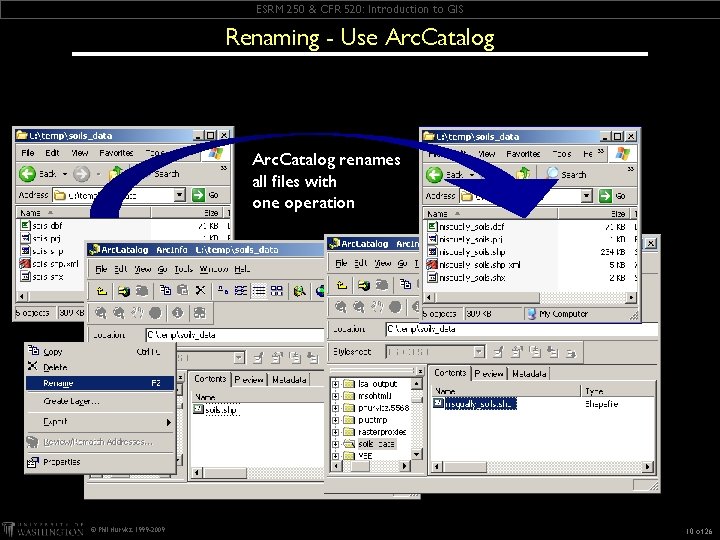This screenshot has height=540, width=720.
Task: Click Zoom In tool in left ArcCatalog
Action: [101, 313]
